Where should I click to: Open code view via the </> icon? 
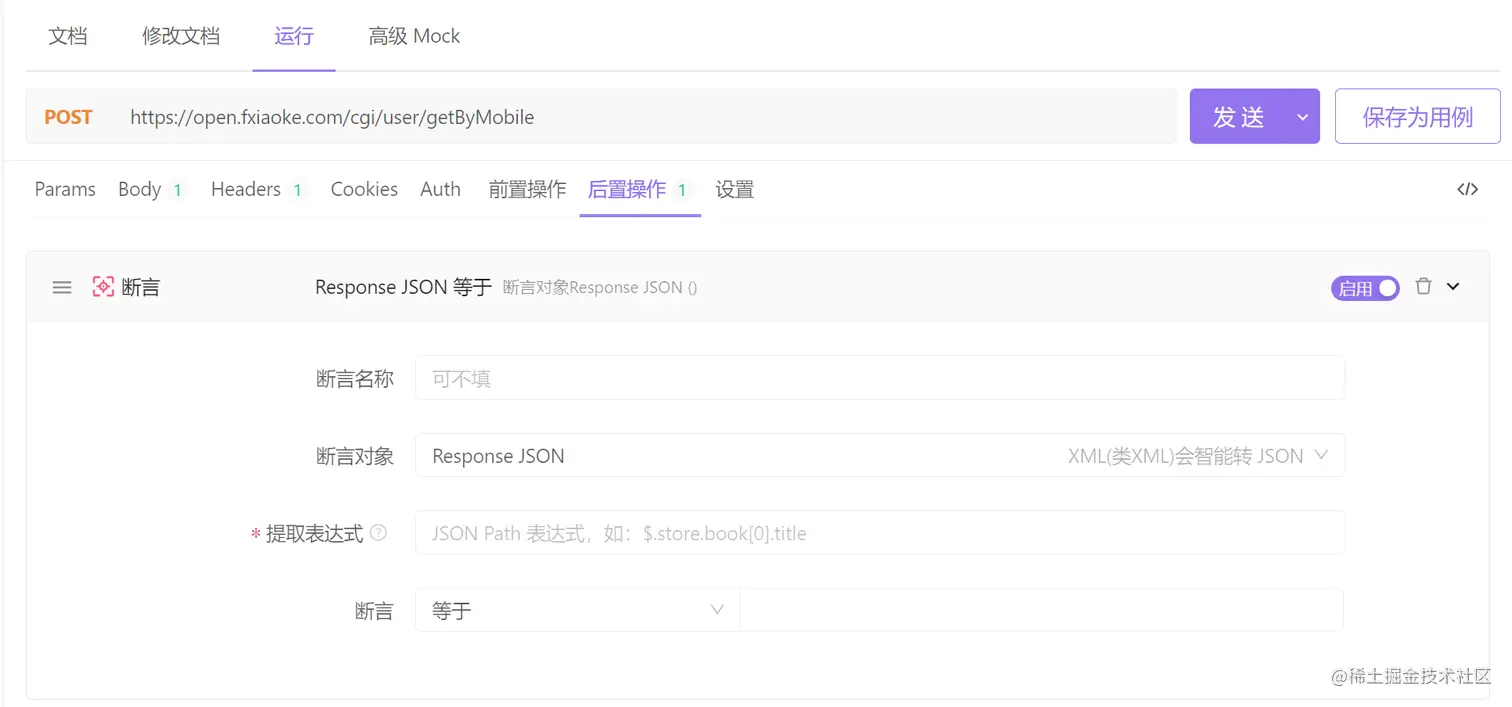1467,188
